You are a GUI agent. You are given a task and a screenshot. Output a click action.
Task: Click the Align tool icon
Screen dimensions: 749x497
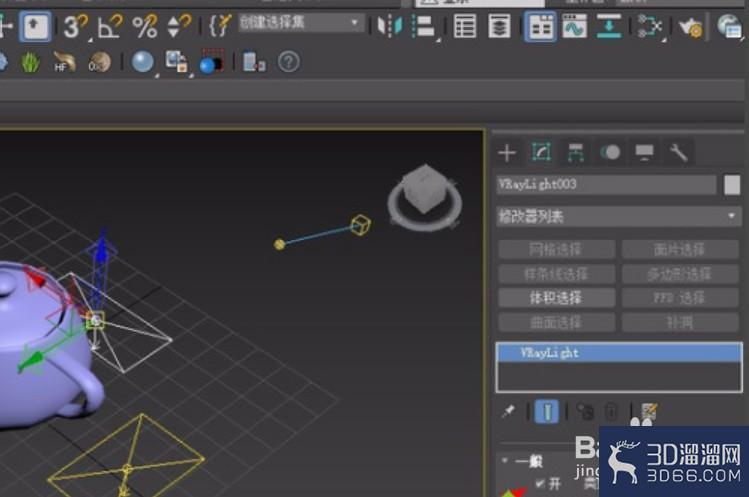[x=424, y=26]
